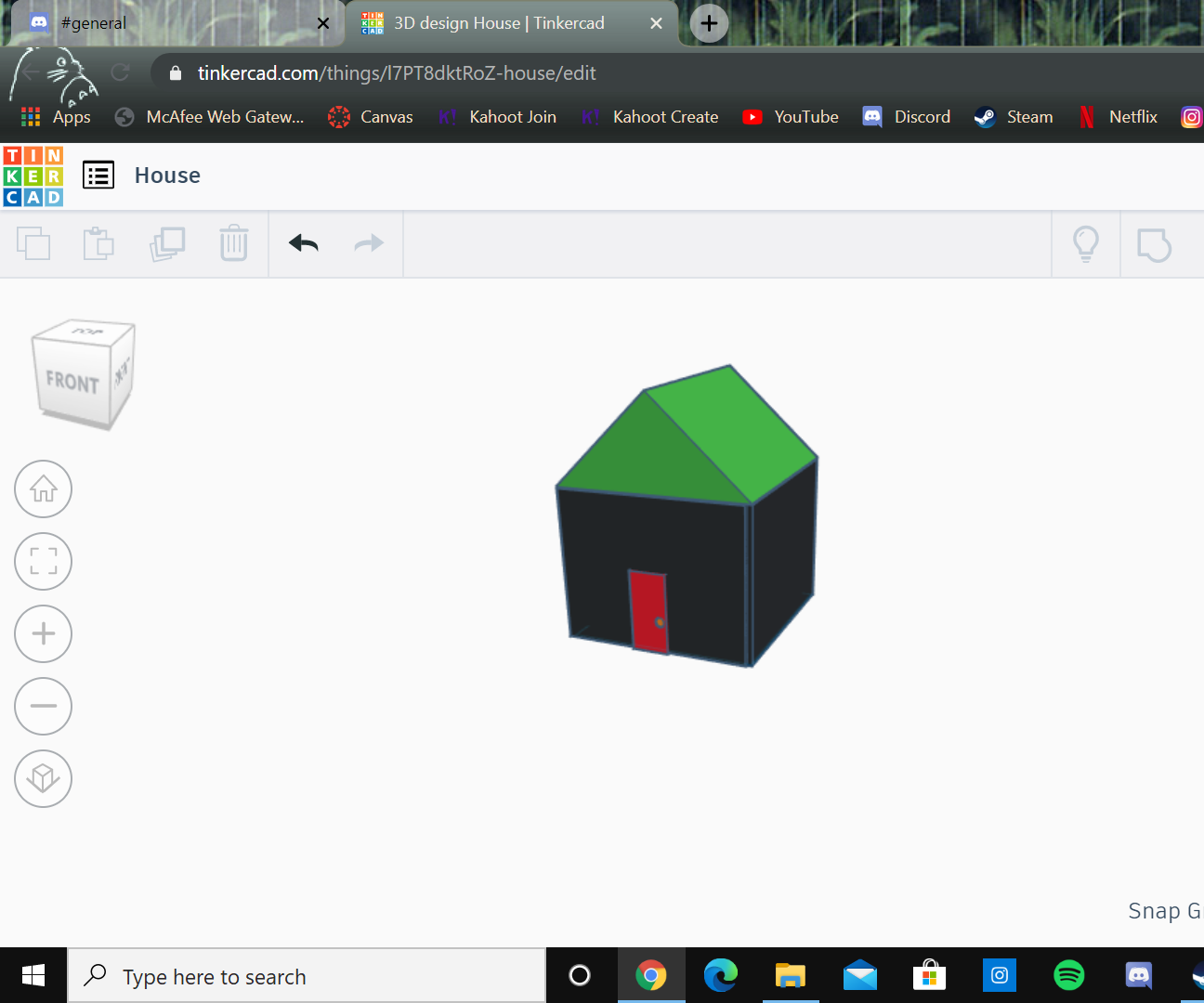The height and width of the screenshot is (1003, 1204).
Task: Switch perspective mode using the cube icon
Action: point(43,778)
